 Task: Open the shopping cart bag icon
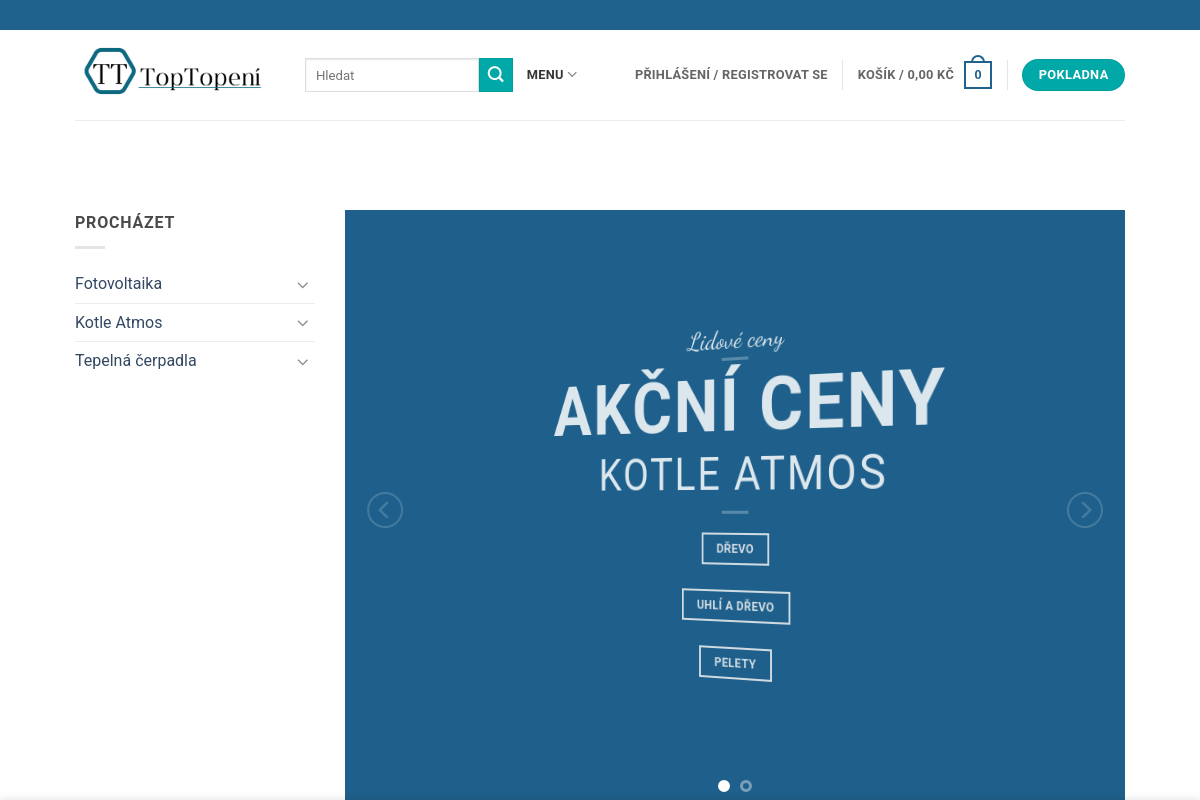point(977,75)
